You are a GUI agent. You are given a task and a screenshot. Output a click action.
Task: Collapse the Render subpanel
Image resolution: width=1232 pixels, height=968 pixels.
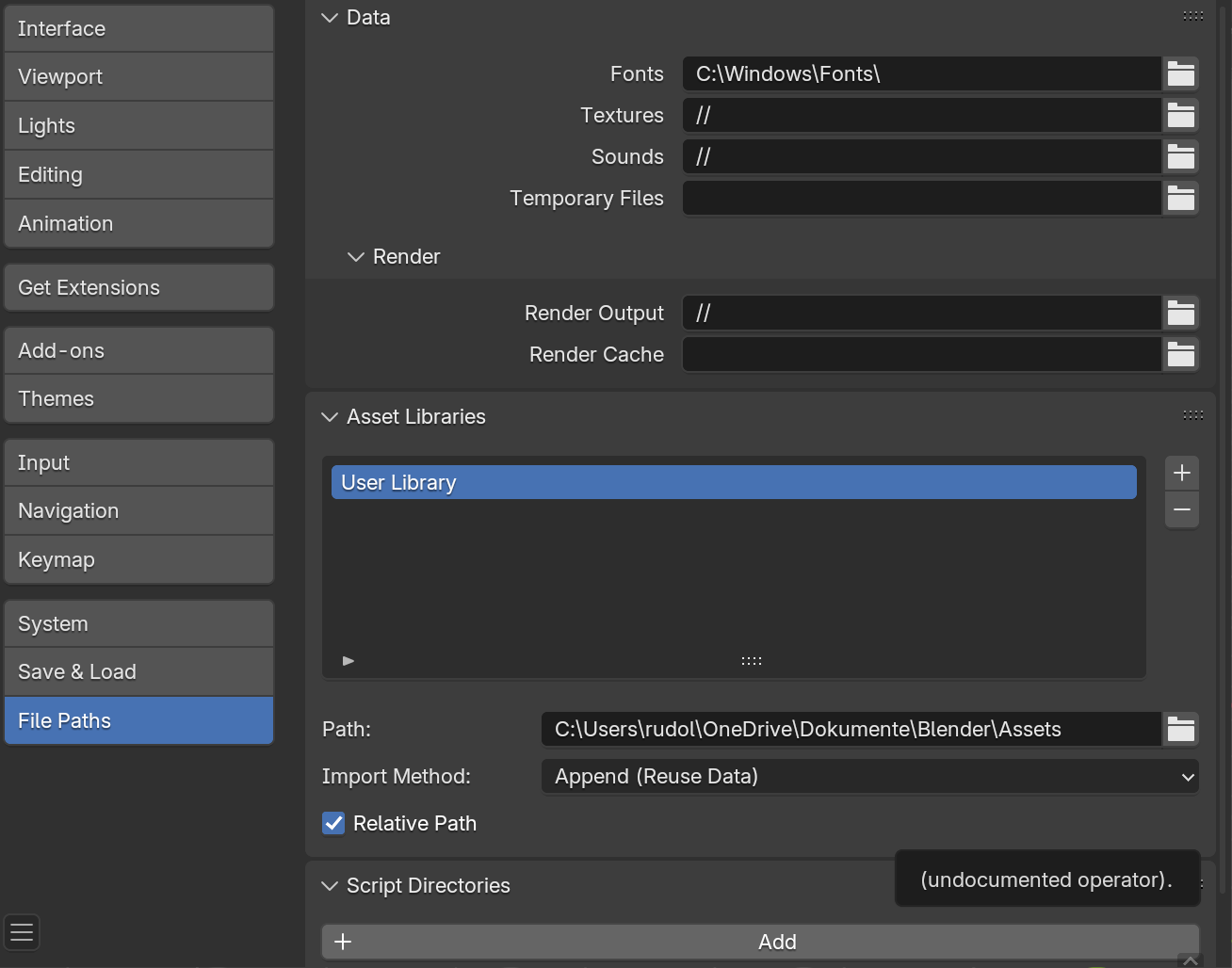356,256
